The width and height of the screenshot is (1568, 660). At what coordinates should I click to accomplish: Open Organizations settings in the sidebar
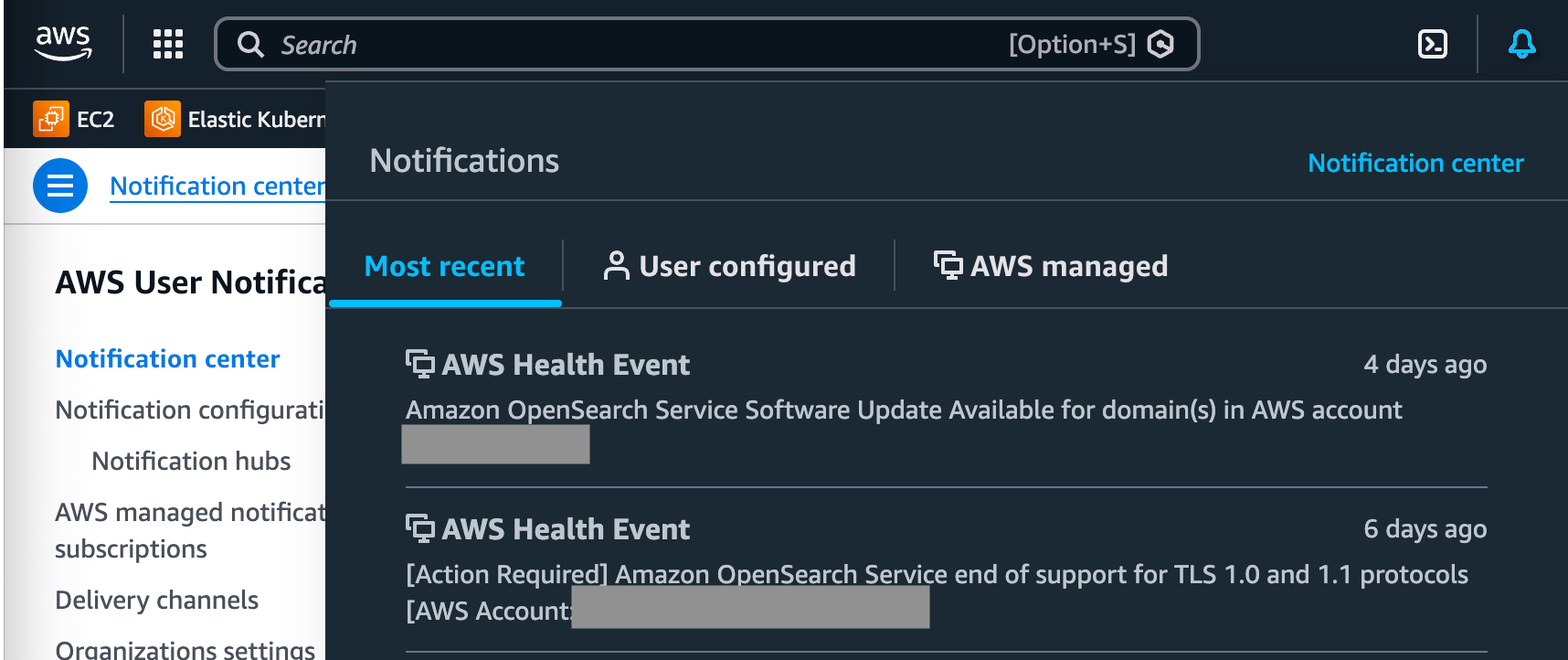pos(183,649)
